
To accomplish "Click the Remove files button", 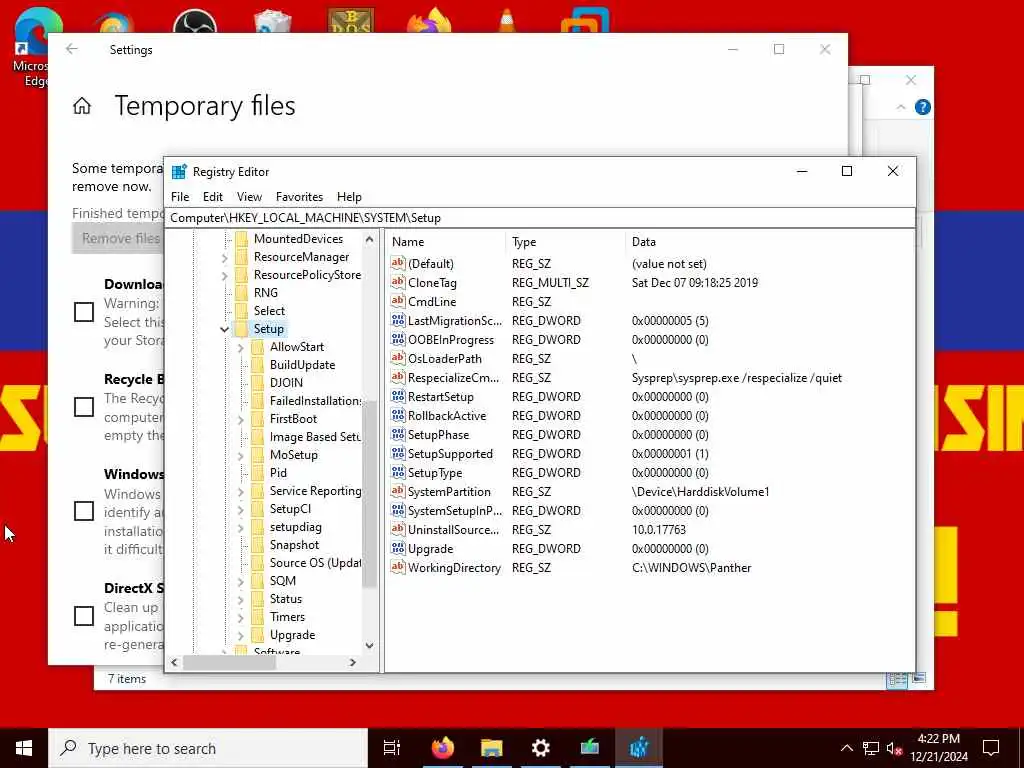I will tap(118, 239).
